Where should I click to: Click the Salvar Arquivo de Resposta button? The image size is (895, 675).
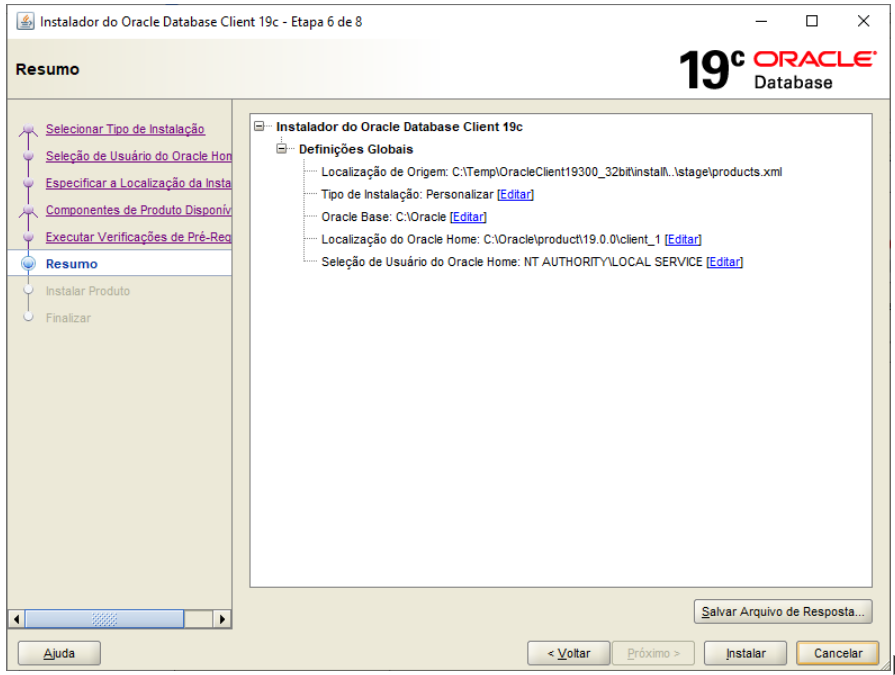783,612
